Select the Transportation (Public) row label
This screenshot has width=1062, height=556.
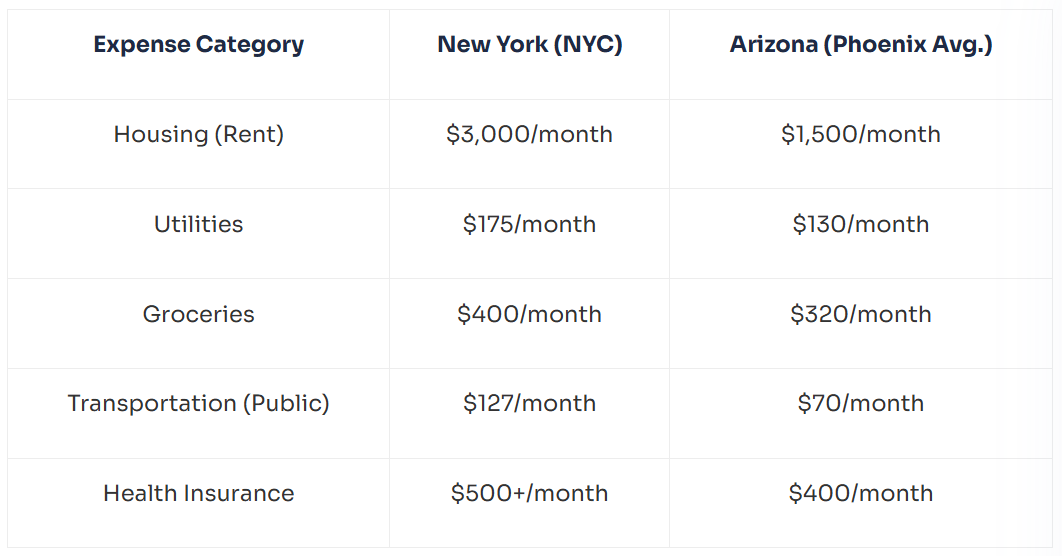pyautogui.click(x=198, y=403)
